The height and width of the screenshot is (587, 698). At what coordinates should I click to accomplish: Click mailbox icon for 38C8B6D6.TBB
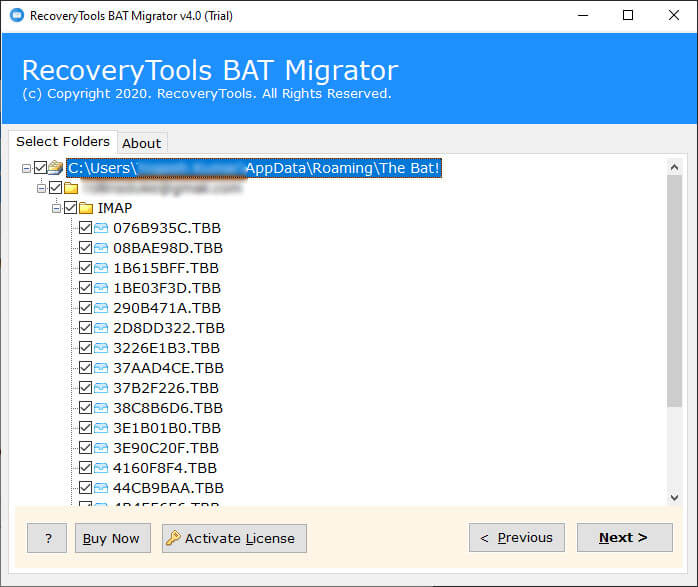[101, 409]
